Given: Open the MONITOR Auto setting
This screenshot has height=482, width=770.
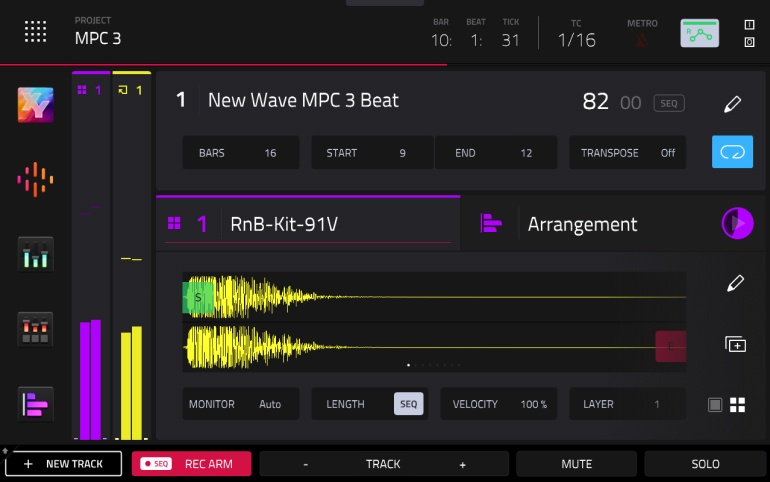Looking at the screenshot, I should [241, 404].
